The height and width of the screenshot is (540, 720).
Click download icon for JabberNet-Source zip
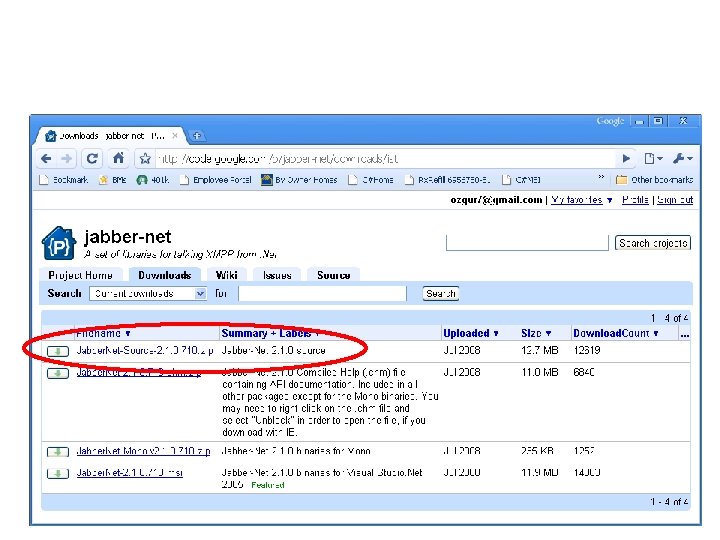pyautogui.click(x=58, y=351)
